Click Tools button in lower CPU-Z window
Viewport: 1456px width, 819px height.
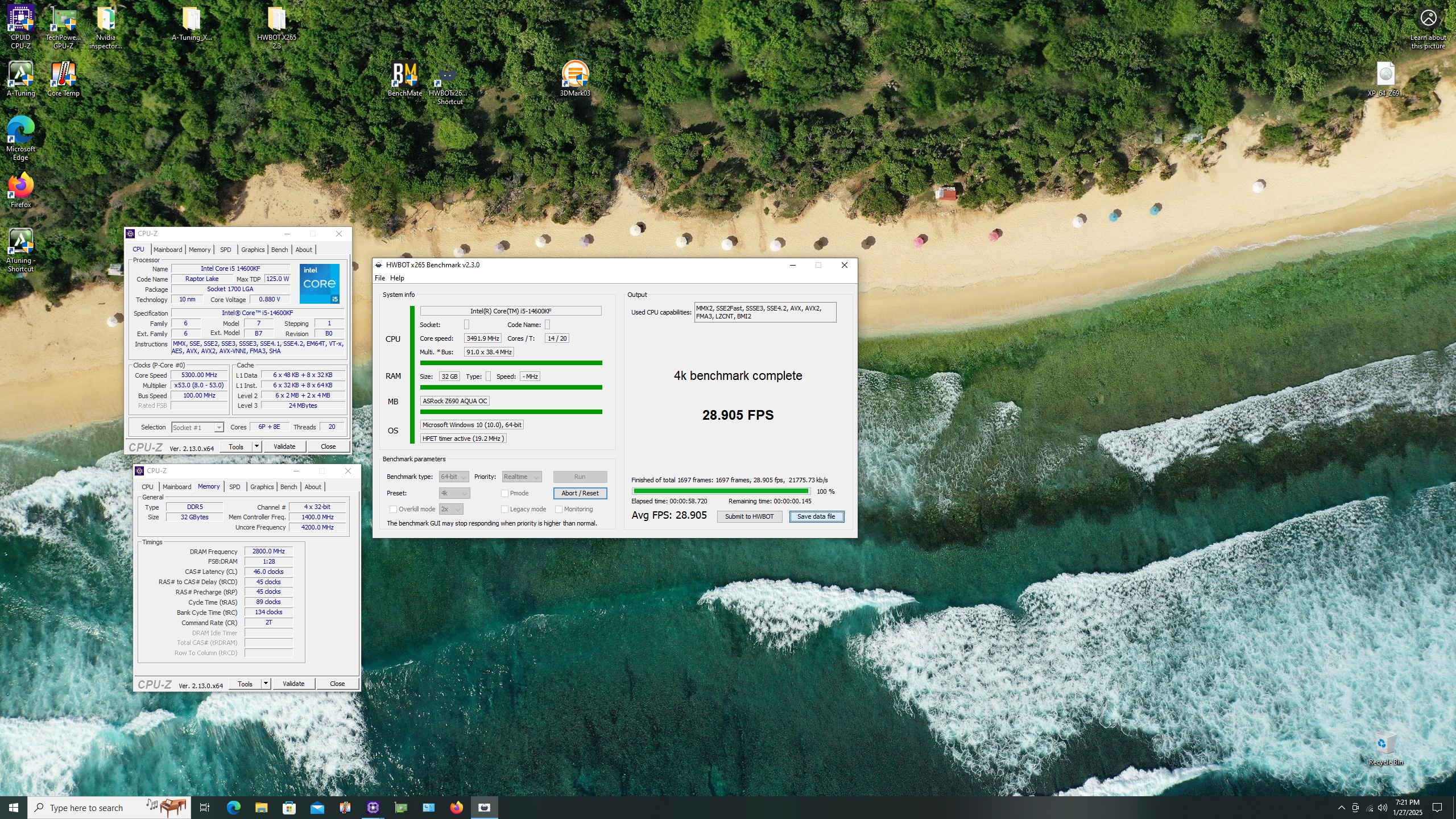[x=245, y=684]
